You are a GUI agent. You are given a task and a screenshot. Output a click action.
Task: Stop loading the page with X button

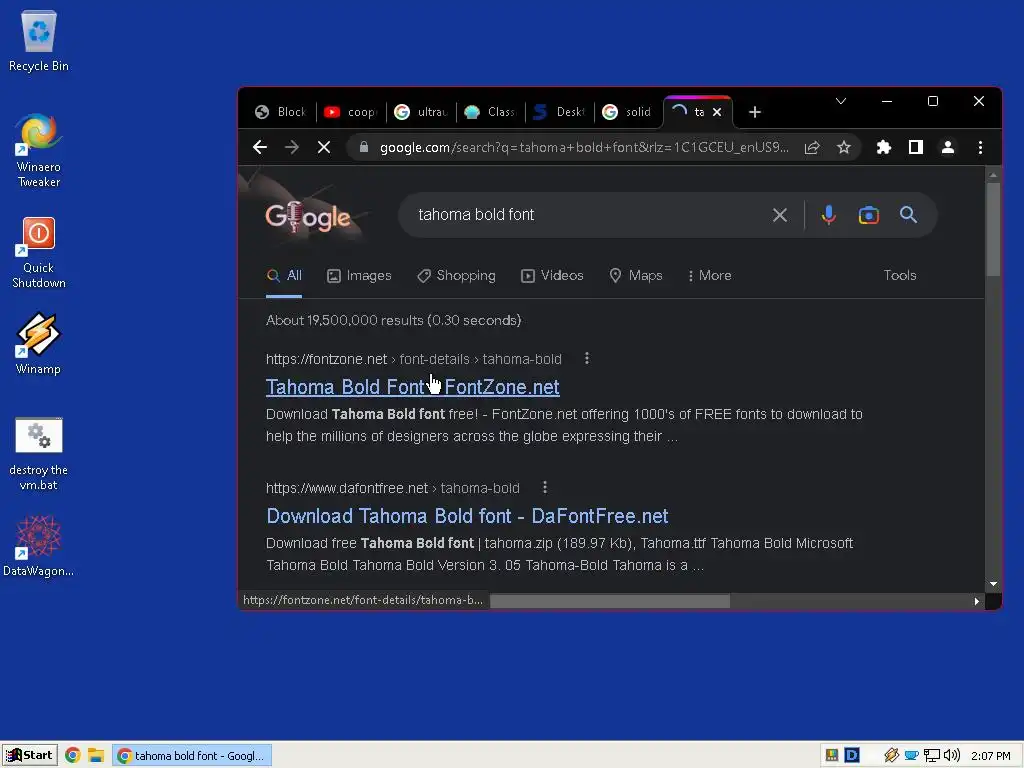[324, 148]
